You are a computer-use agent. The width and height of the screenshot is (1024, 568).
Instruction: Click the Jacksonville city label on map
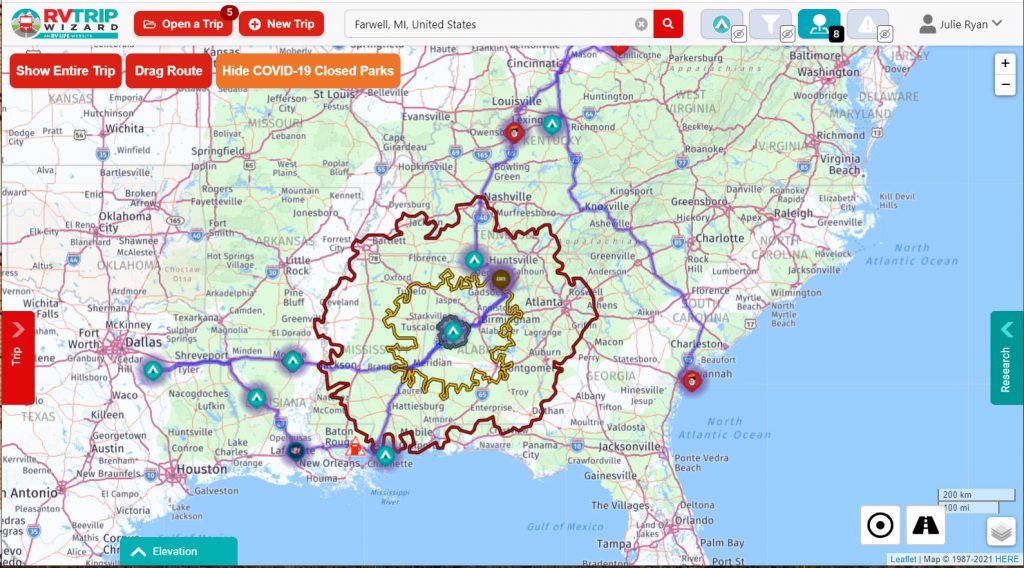(x=629, y=447)
